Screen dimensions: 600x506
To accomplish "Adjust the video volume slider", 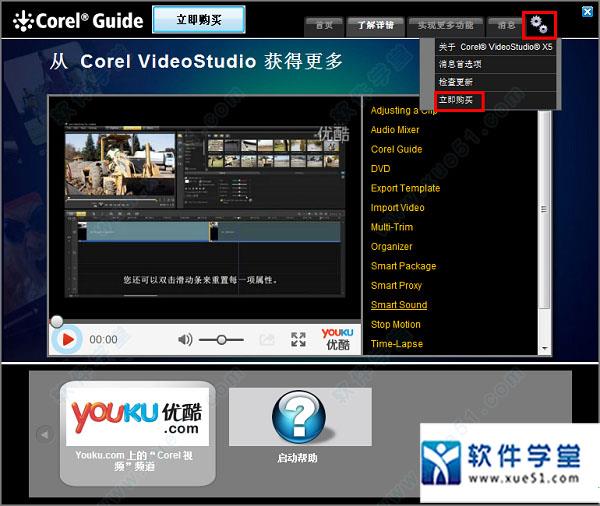I will (221, 340).
